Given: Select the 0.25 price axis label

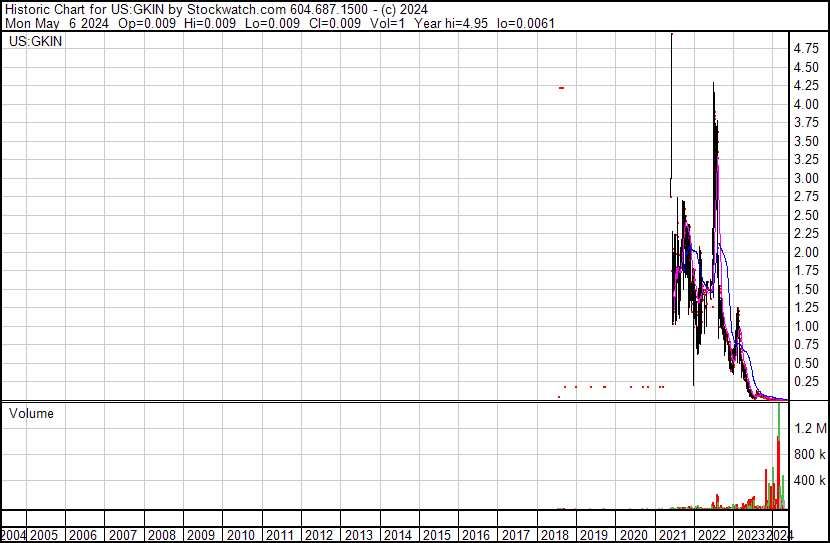Looking at the screenshot, I should (x=806, y=382).
